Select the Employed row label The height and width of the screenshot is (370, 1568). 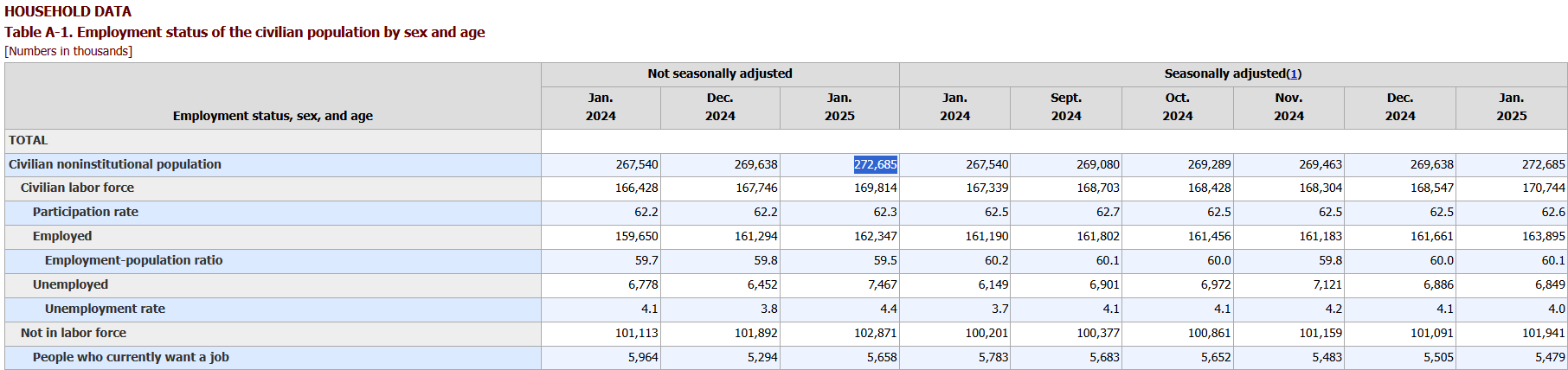click(62, 236)
